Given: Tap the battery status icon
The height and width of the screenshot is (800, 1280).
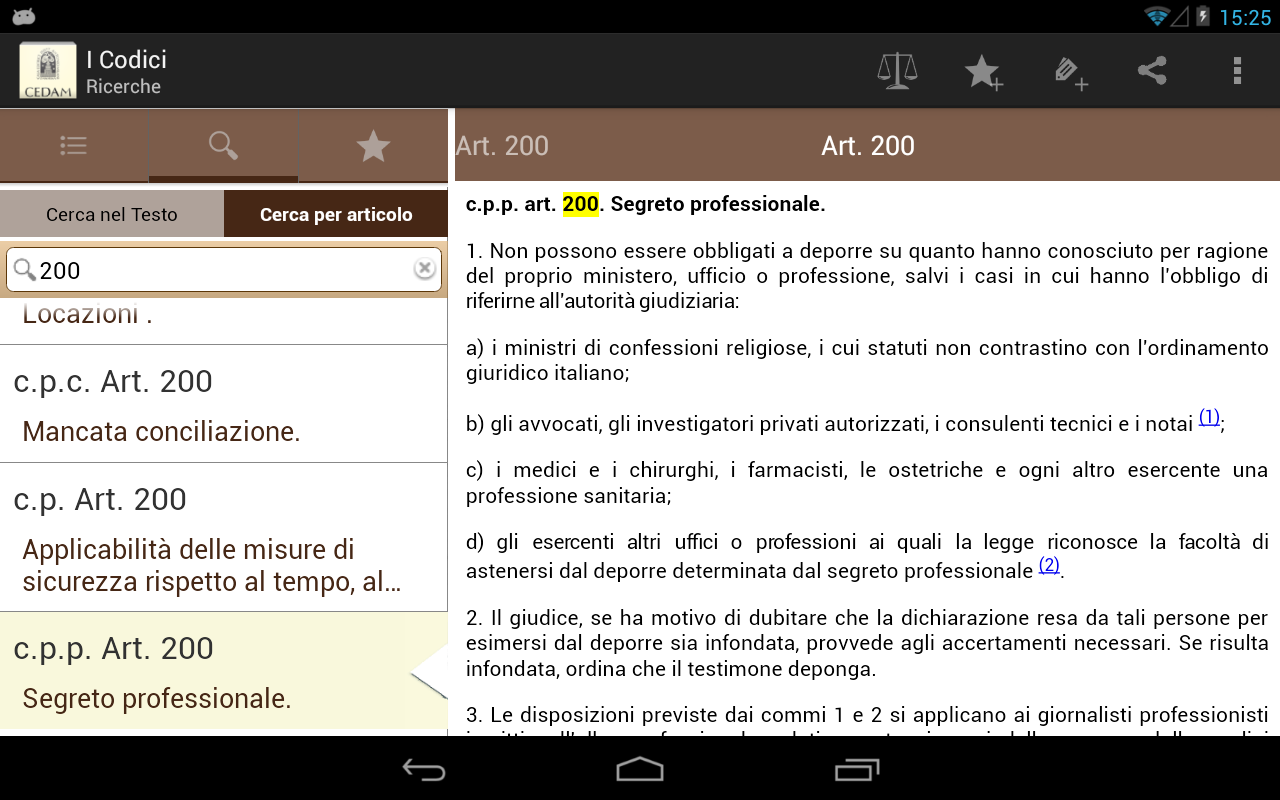Looking at the screenshot, I should click(x=1202, y=16).
